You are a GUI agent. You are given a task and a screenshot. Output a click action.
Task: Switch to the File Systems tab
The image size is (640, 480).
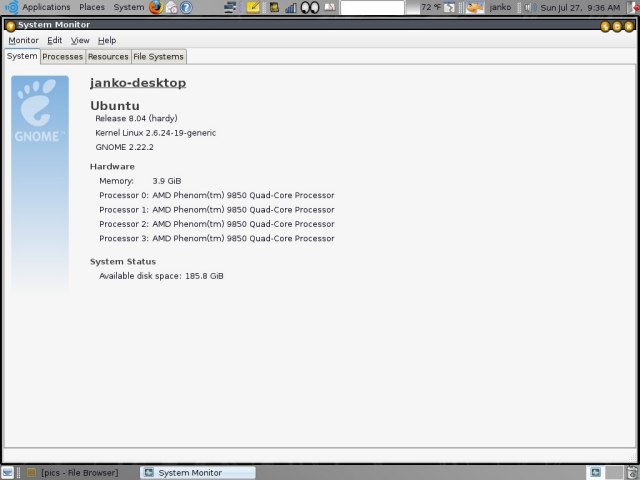[x=158, y=57]
